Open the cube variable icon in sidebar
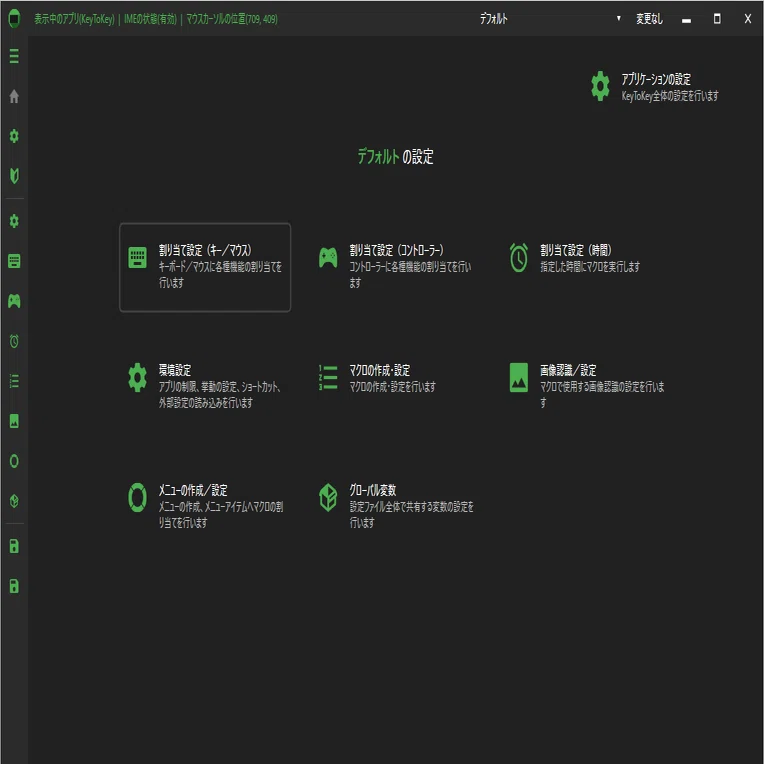The image size is (764, 764). pyautogui.click(x=14, y=501)
